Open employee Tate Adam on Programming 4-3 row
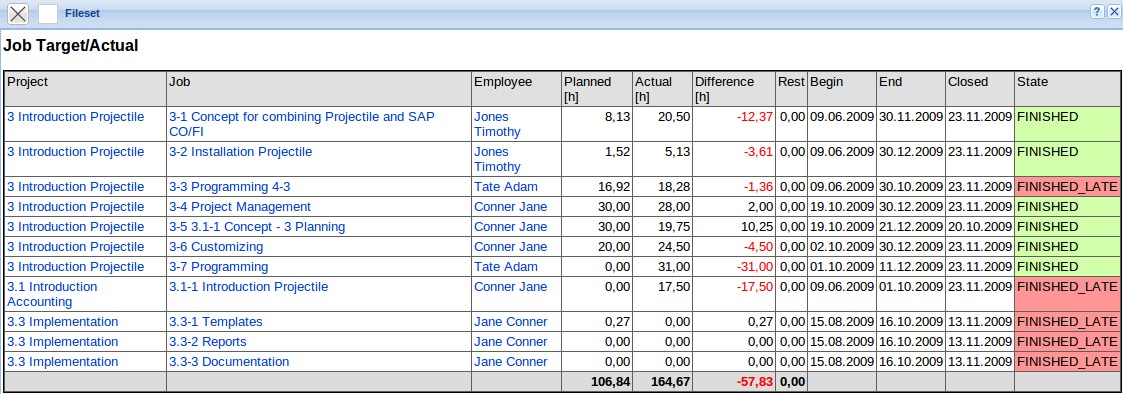Viewport: 1123px width, 394px height. coord(506,187)
